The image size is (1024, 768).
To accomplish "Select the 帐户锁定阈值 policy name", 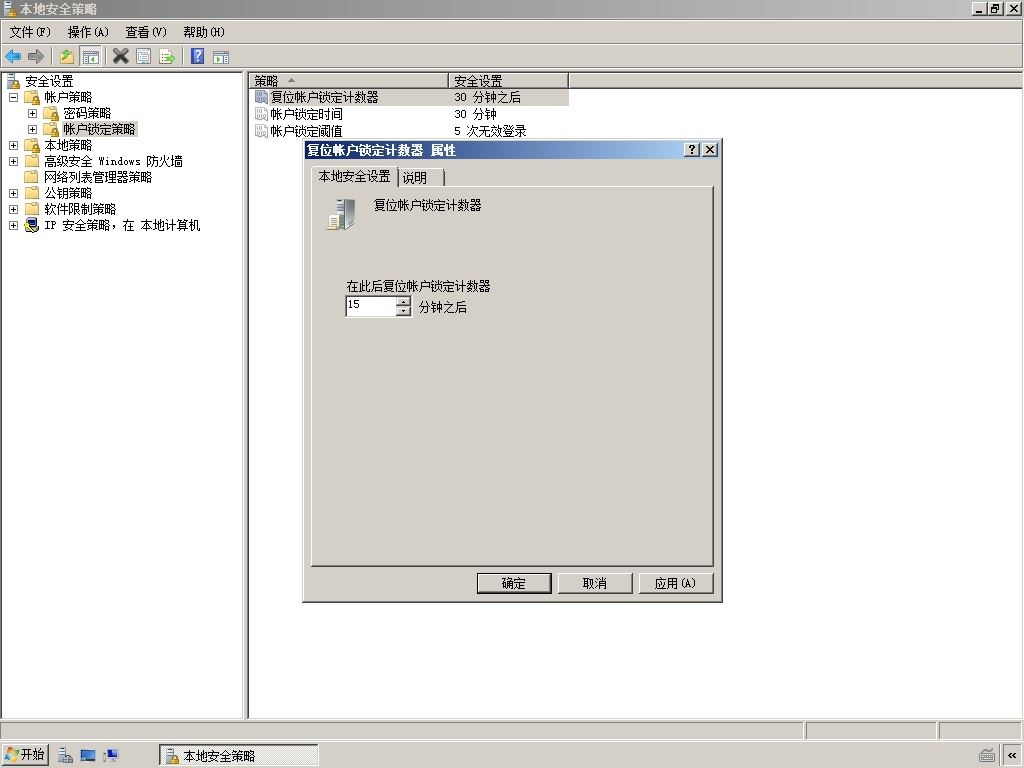I will tap(306, 131).
